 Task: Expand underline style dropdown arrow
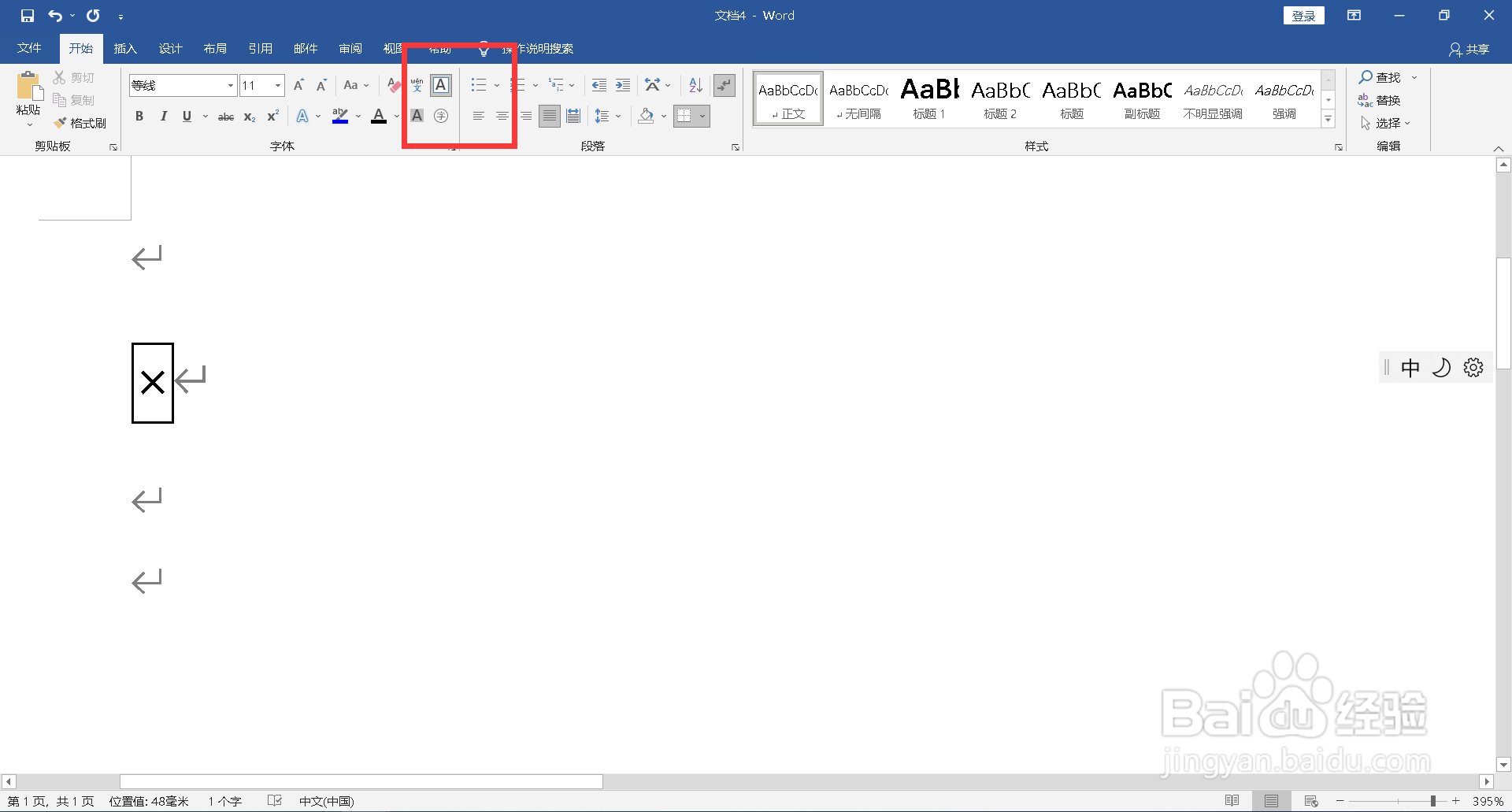coord(206,117)
